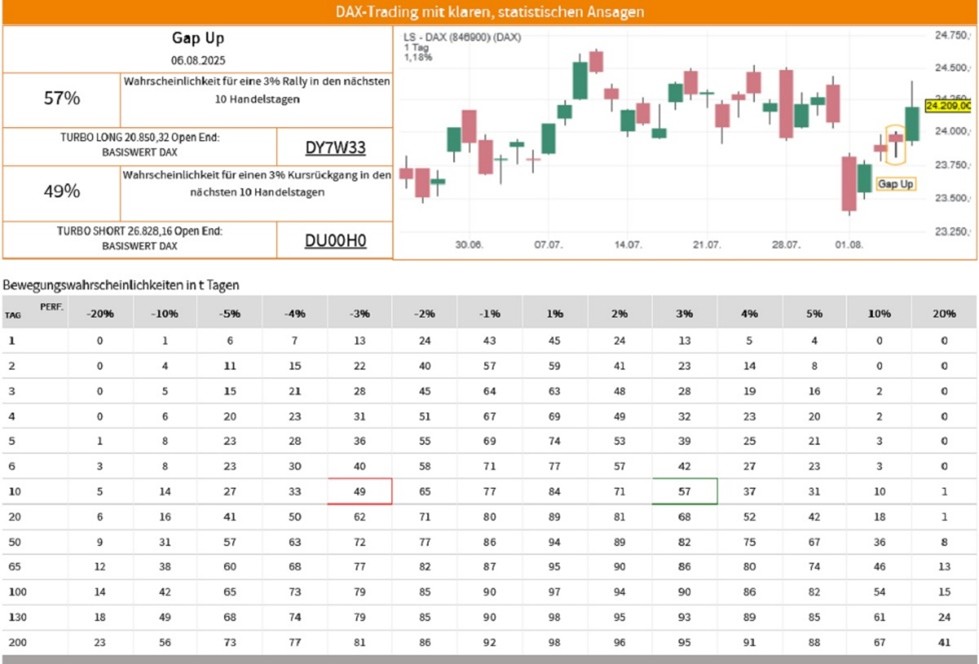Viewport: 979px width, 664px height.
Task: Click the 4% column header in the table
Action: 749,314
